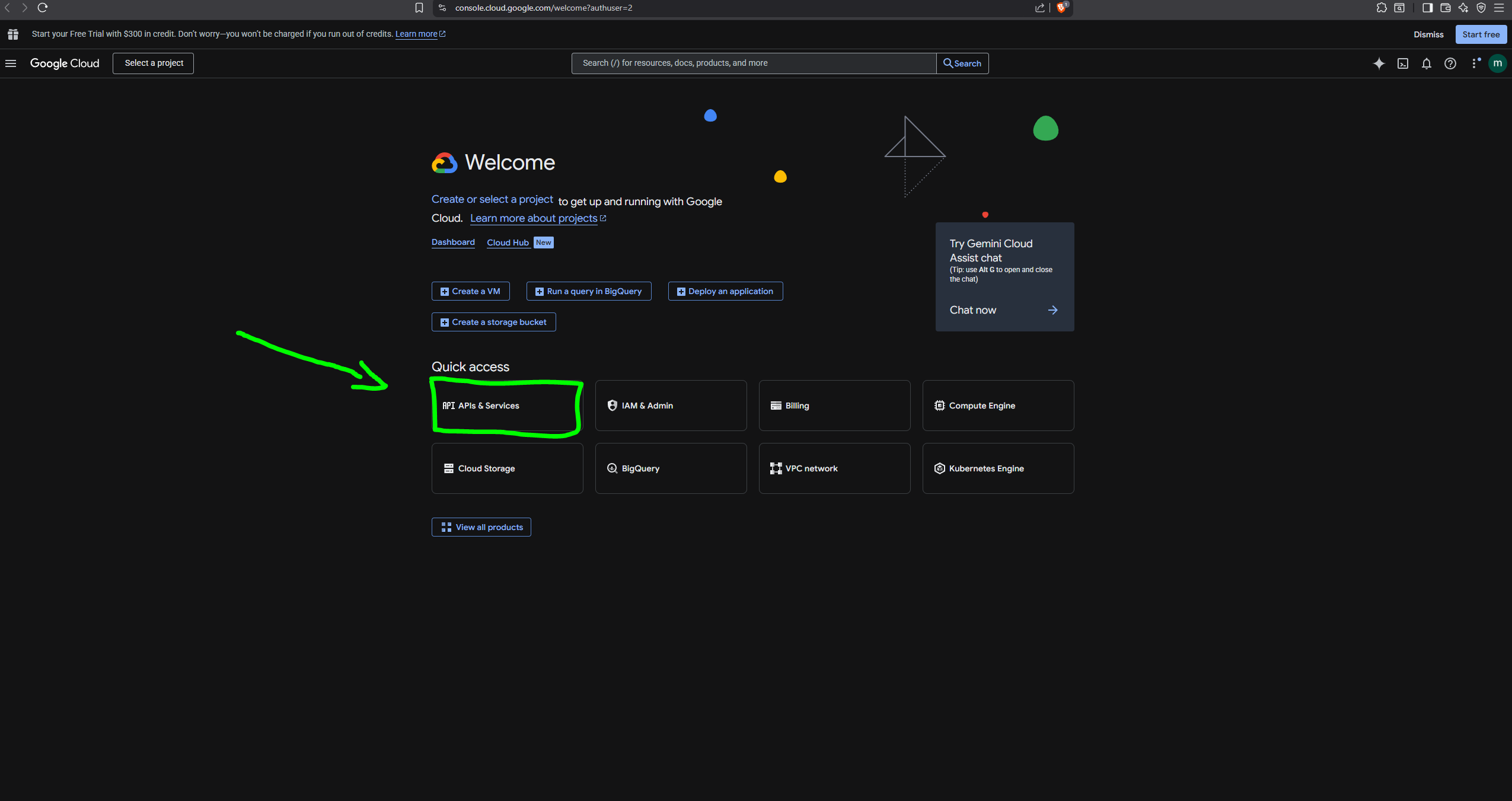Open the Help question mark icon

click(x=1450, y=63)
